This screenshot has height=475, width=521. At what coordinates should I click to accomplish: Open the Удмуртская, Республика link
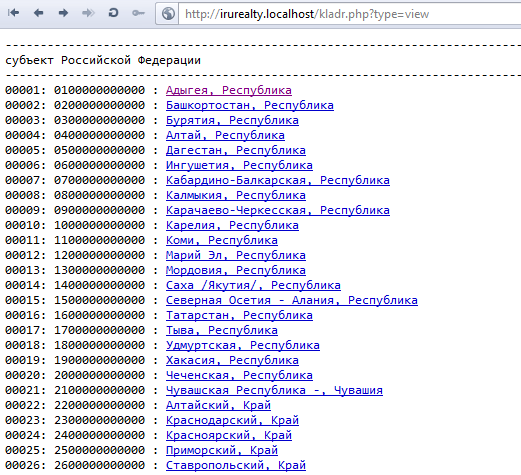(243, 345)
